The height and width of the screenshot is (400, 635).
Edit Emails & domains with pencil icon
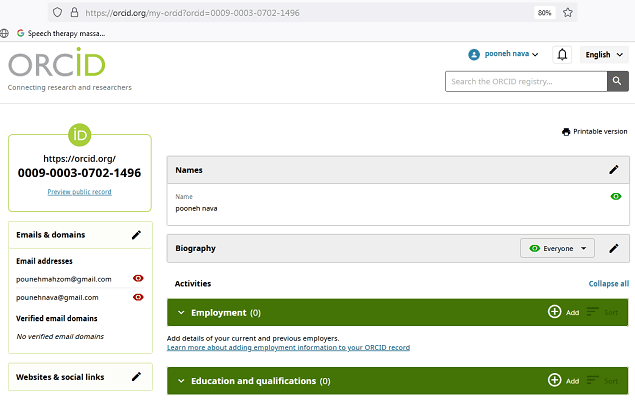coord(136,235)
